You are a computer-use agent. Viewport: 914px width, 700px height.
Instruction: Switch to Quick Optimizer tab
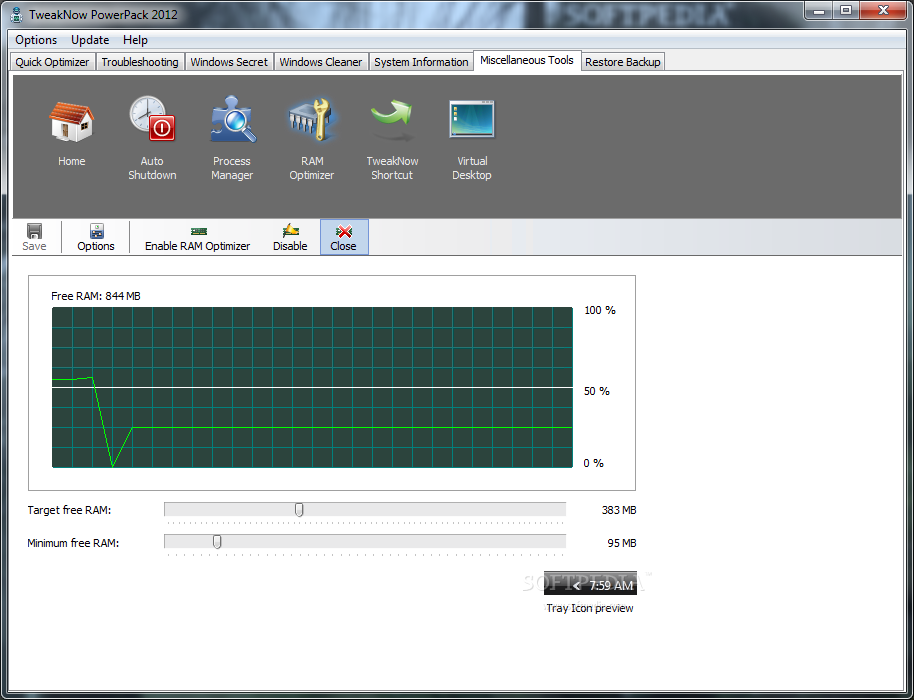point(52,62)
